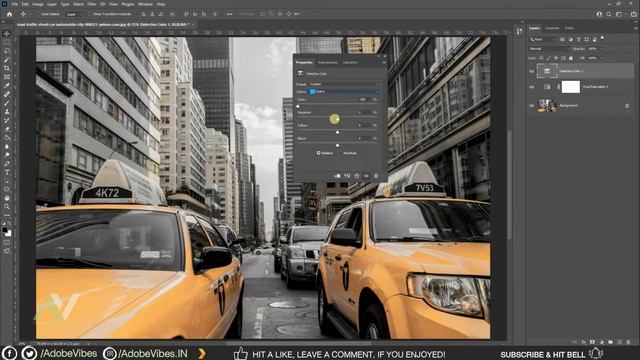Open the blend mode Normal dropdown

549,49
